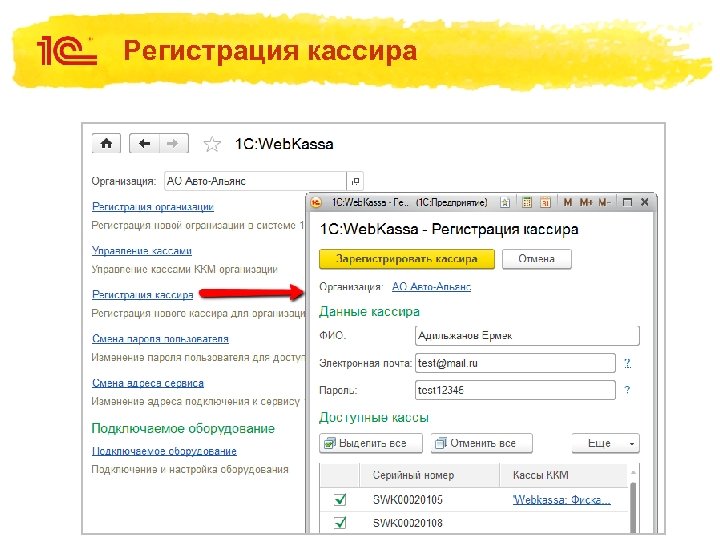
Task: Navigate forward with the right arrow
Action: click(x=173, y=143)
